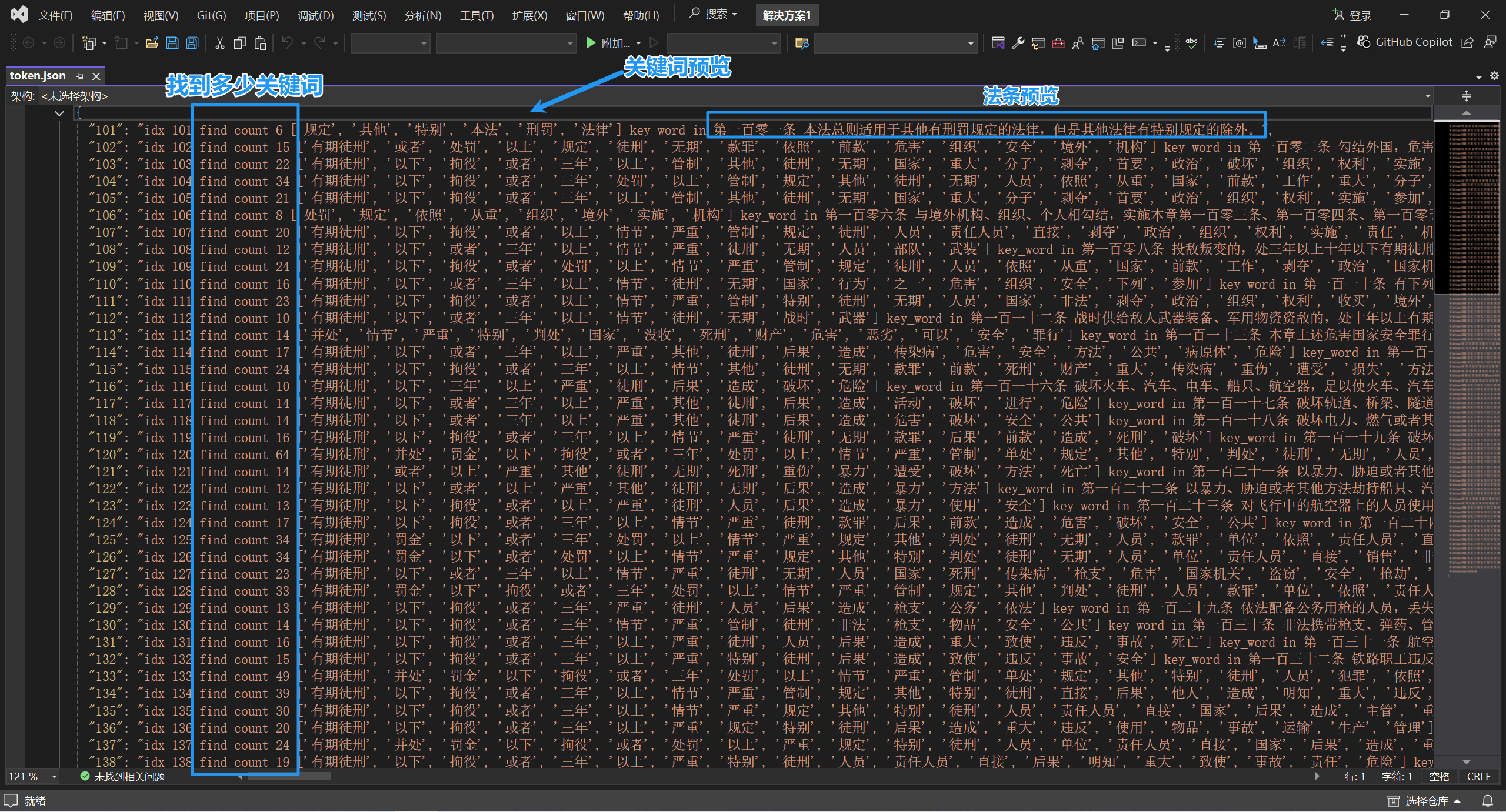Open the 工具(T) menu

477,15
